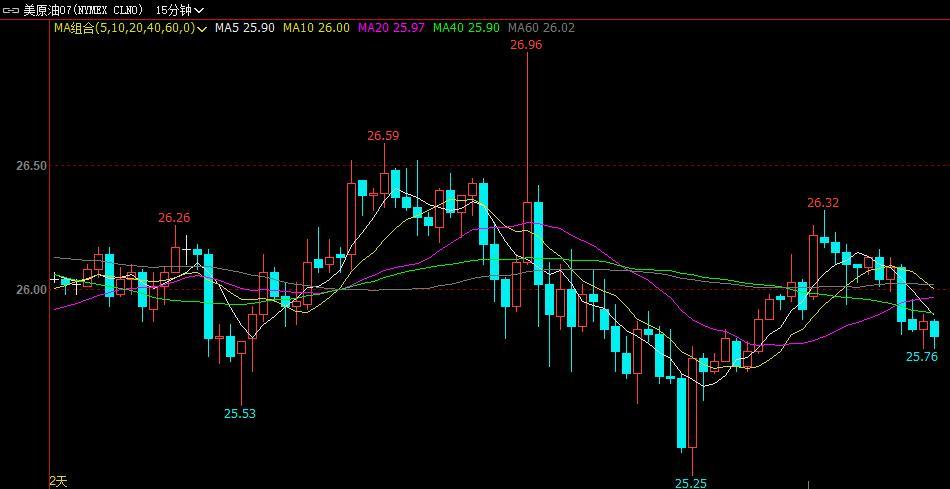Click the 26.96 high price marker
Image resolution: width=950 pixels, height=489 pixels.
pos(526,45)
